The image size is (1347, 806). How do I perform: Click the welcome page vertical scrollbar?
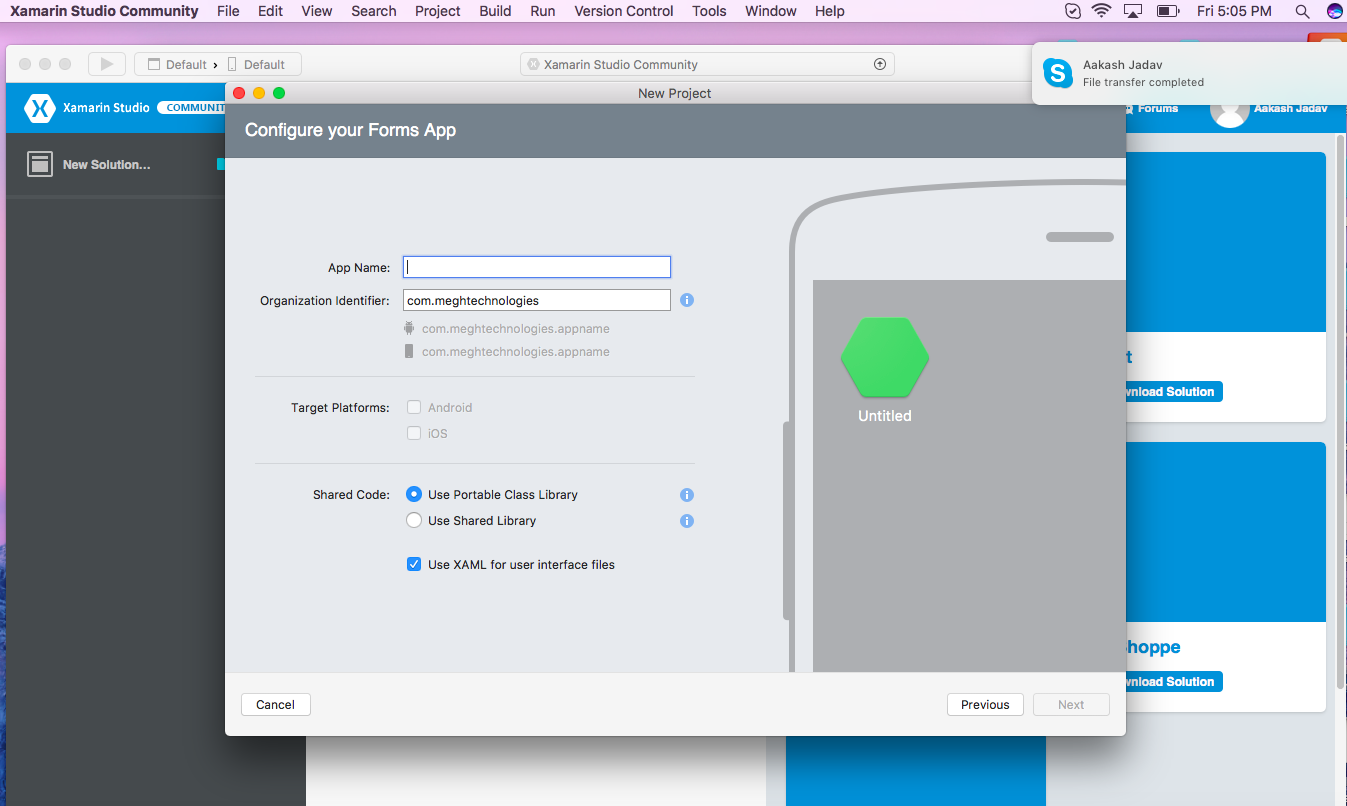pos(1341,410)
